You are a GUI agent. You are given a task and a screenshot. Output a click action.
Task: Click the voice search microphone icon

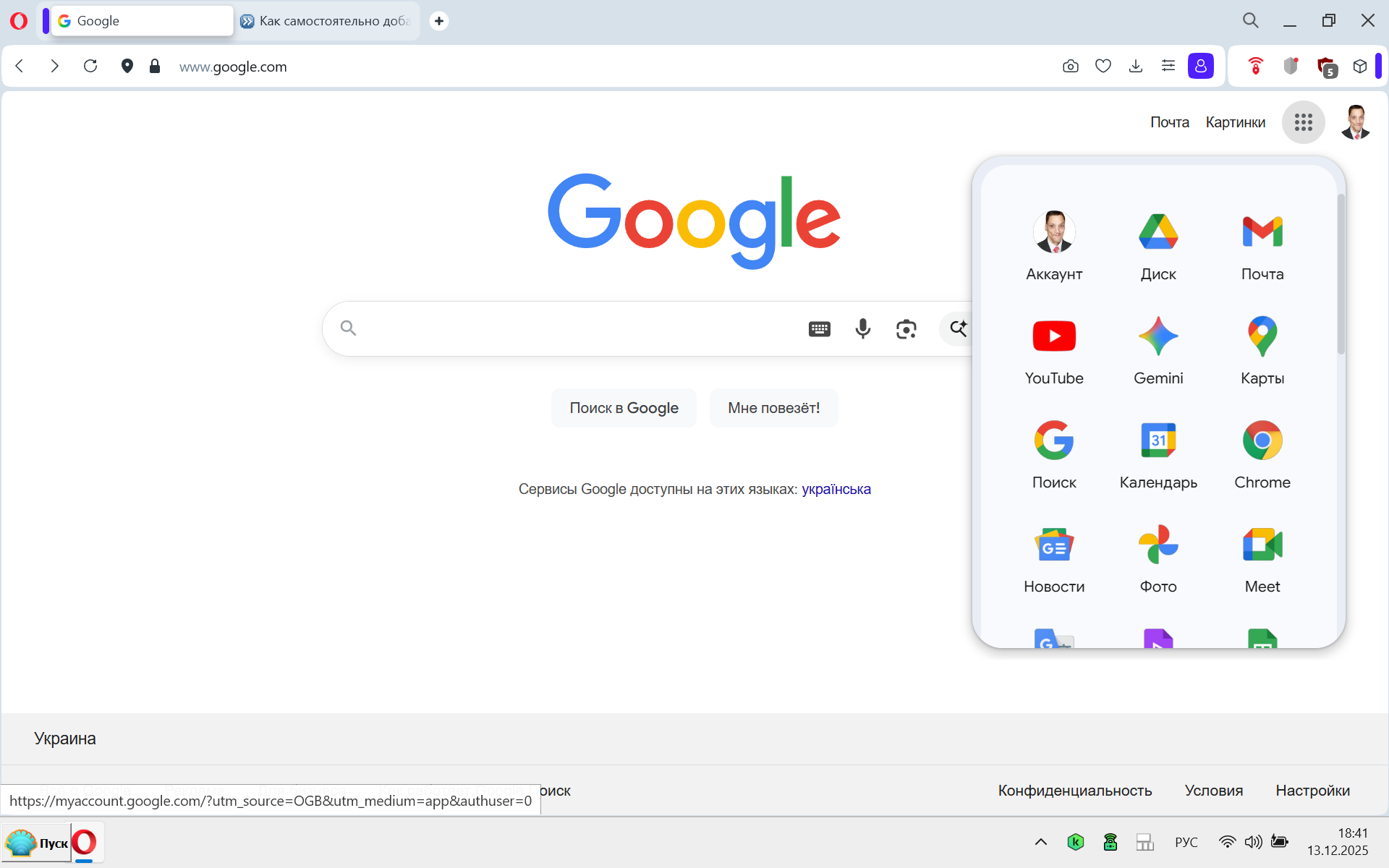click(862, 329)
